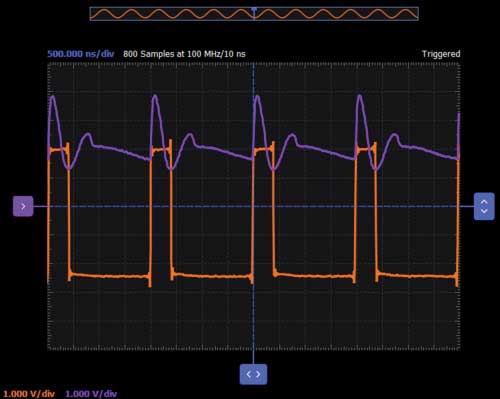Select the purple waveform's sloping decay segment
The image size is (500, 399).
[x=122, y=152]
